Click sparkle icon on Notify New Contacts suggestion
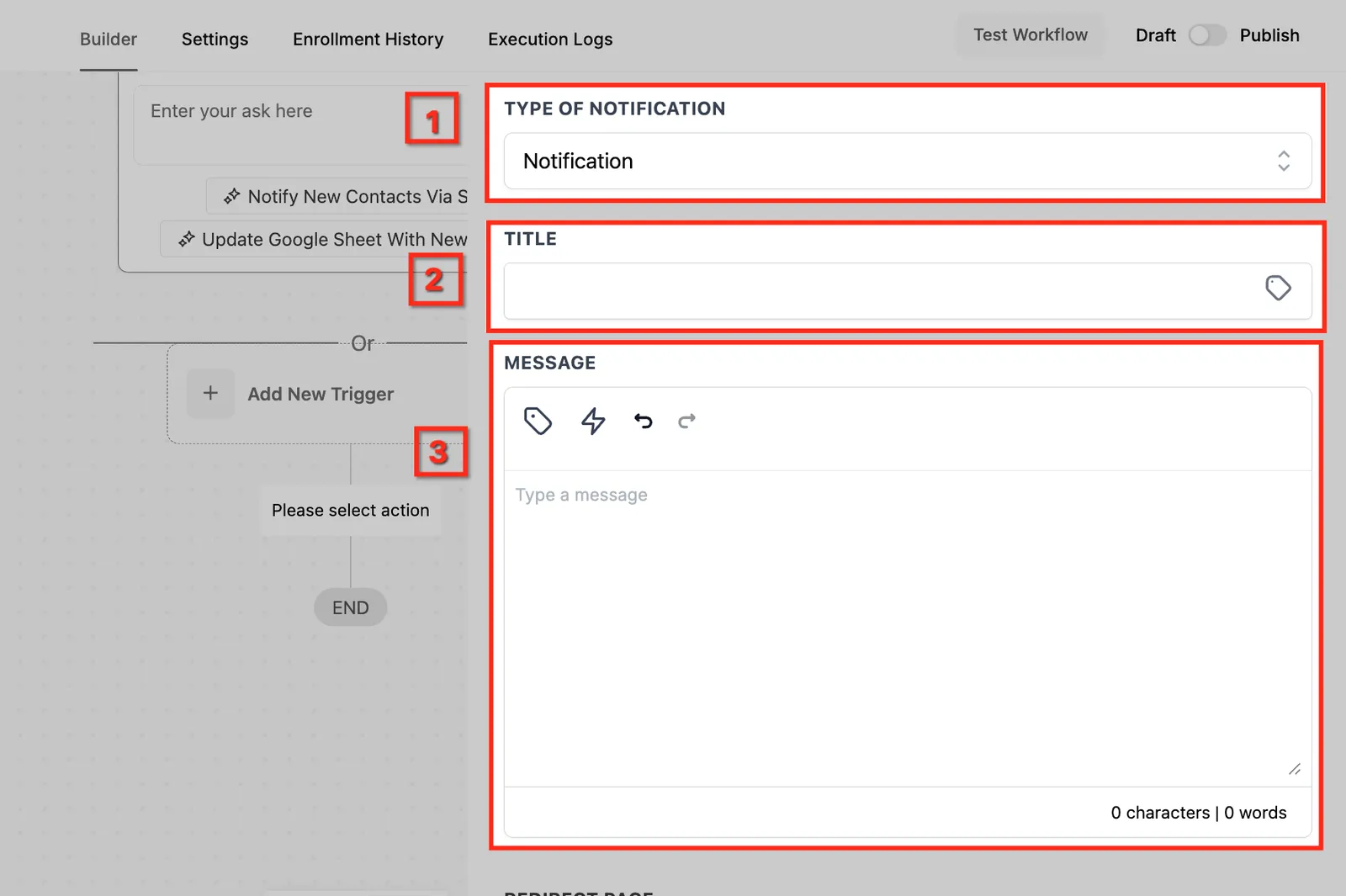This screenshot has width=1346, height=896. tap(231, 196)
